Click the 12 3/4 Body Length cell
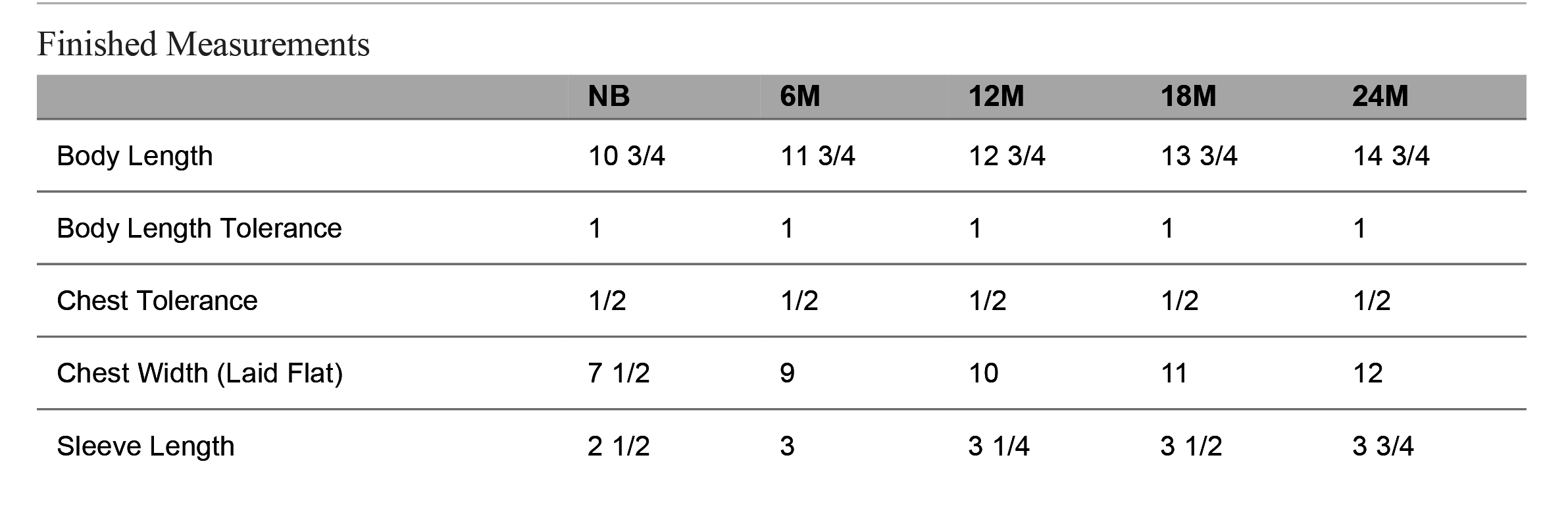This screenshot has height=524, width=1568. point(1007,156)
